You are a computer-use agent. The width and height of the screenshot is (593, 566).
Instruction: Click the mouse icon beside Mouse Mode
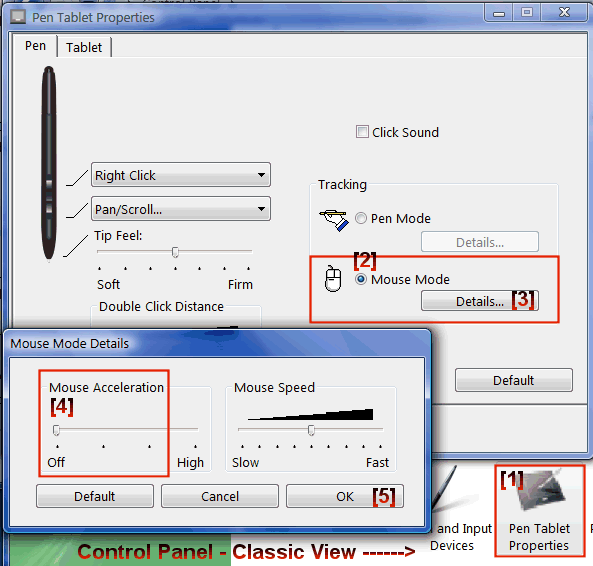333,279
